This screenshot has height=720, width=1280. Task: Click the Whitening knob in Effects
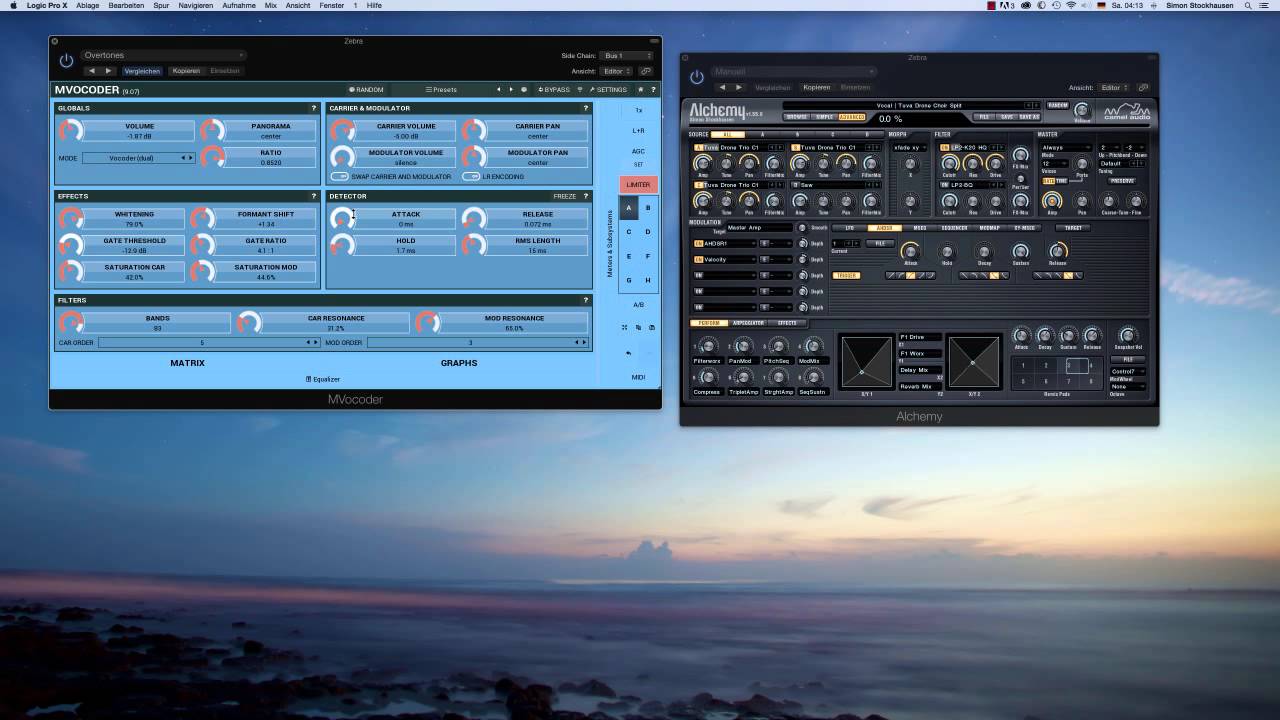(x=70, y=219)
